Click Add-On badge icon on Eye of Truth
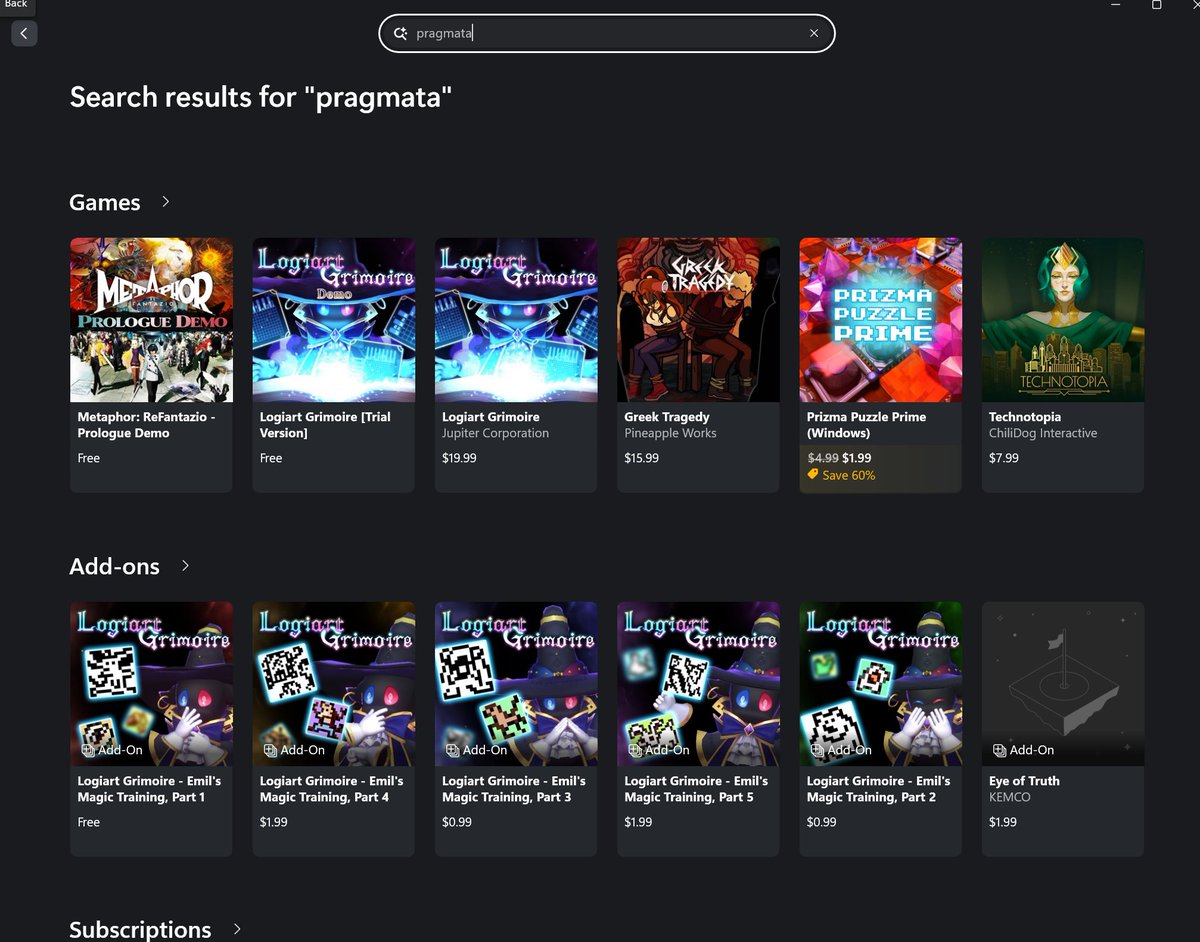Screen dimensions: 1200x942 click(x=999, y=750)
